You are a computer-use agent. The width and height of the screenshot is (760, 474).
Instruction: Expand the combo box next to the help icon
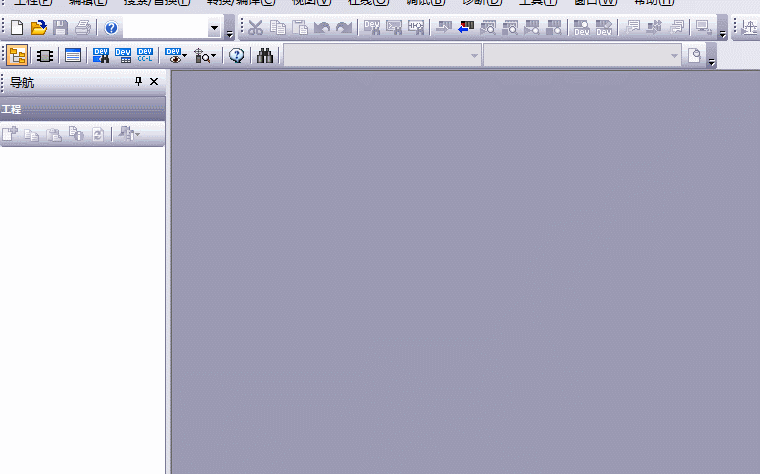click(214, 29)
